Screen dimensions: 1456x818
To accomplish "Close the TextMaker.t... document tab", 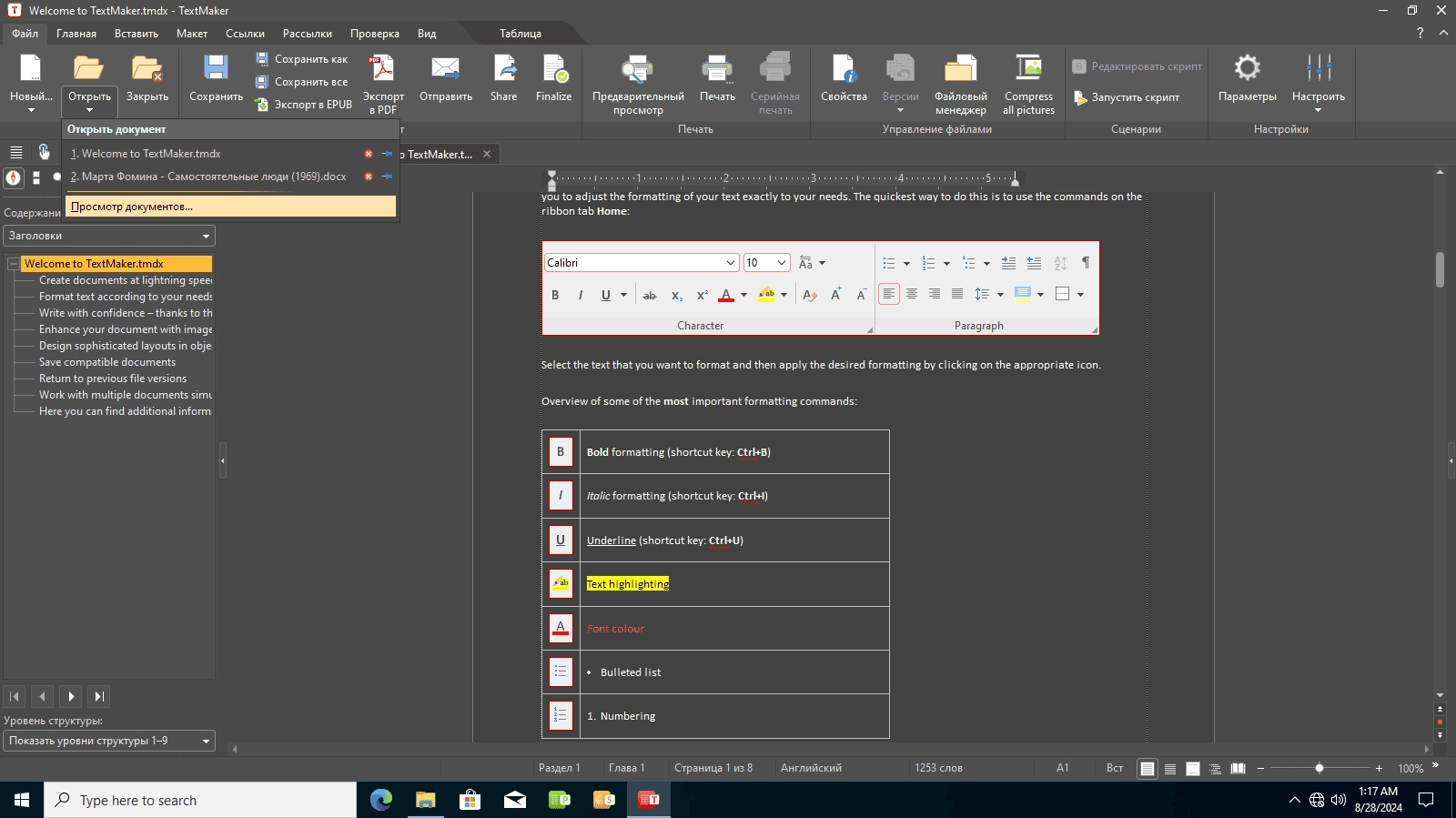I will pyautogui.click(x=487, y=154).
